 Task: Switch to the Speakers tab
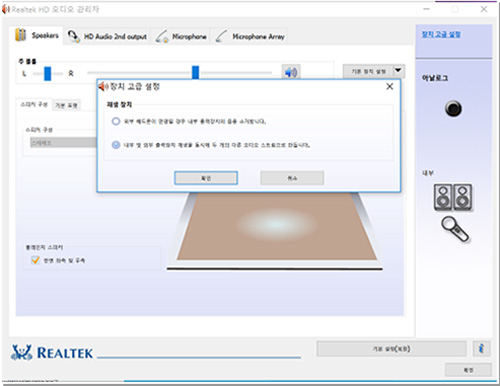(37, 35)
